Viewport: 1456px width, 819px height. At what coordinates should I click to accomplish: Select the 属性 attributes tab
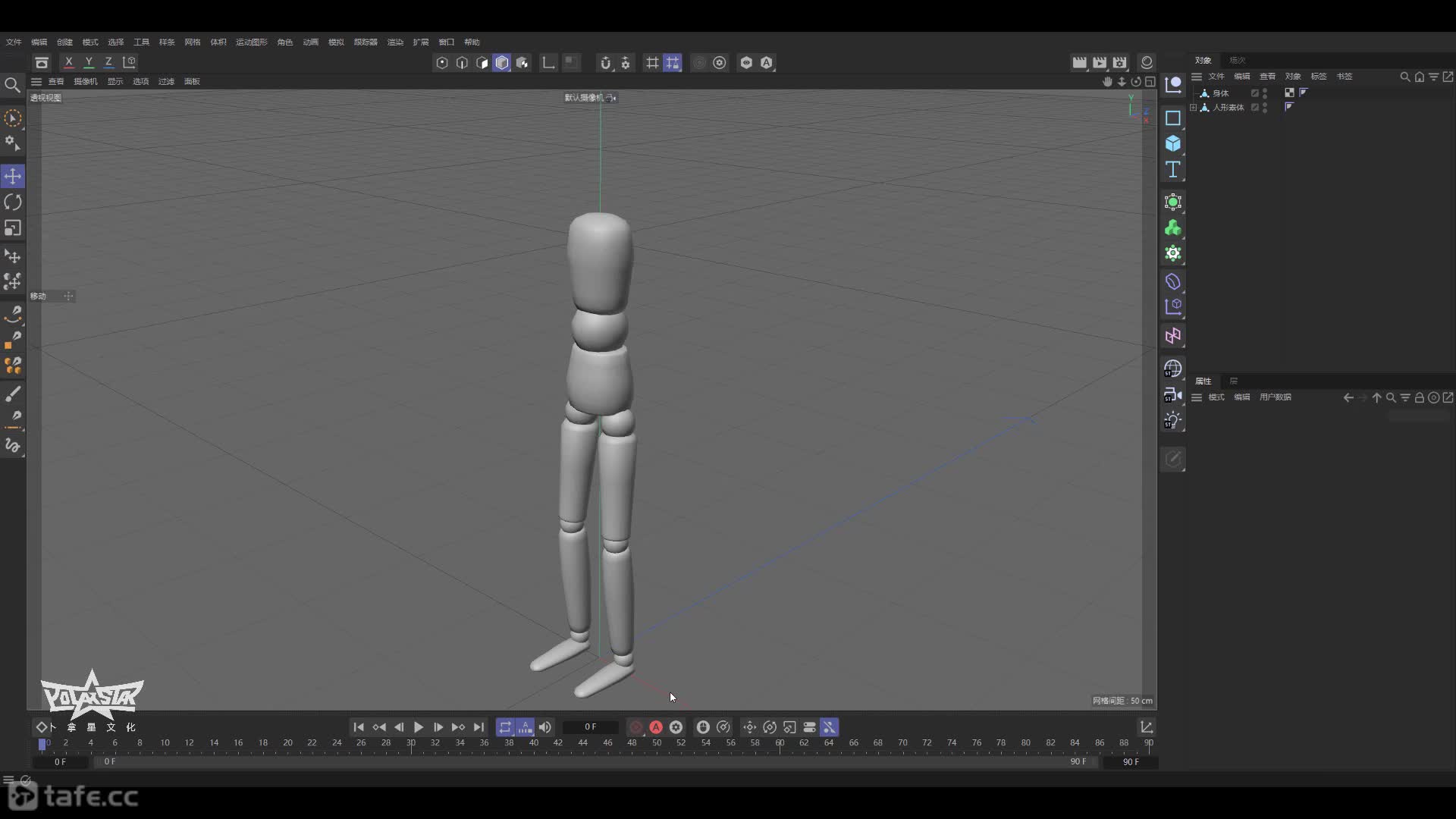coord(1203,381)
